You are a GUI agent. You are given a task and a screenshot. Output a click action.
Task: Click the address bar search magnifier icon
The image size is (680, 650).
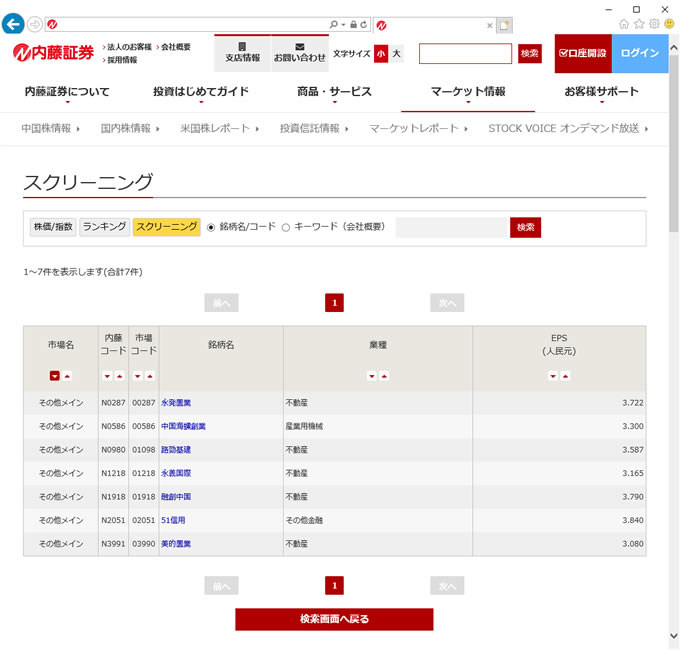click(x=333, y=24)
